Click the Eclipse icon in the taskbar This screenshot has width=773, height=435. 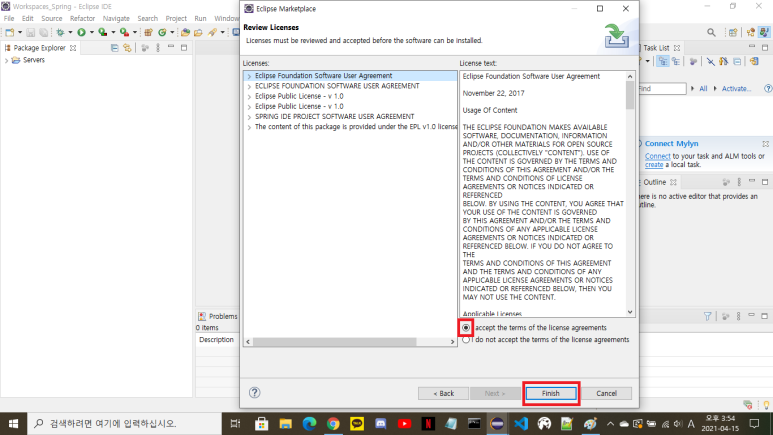pos(497,424)
